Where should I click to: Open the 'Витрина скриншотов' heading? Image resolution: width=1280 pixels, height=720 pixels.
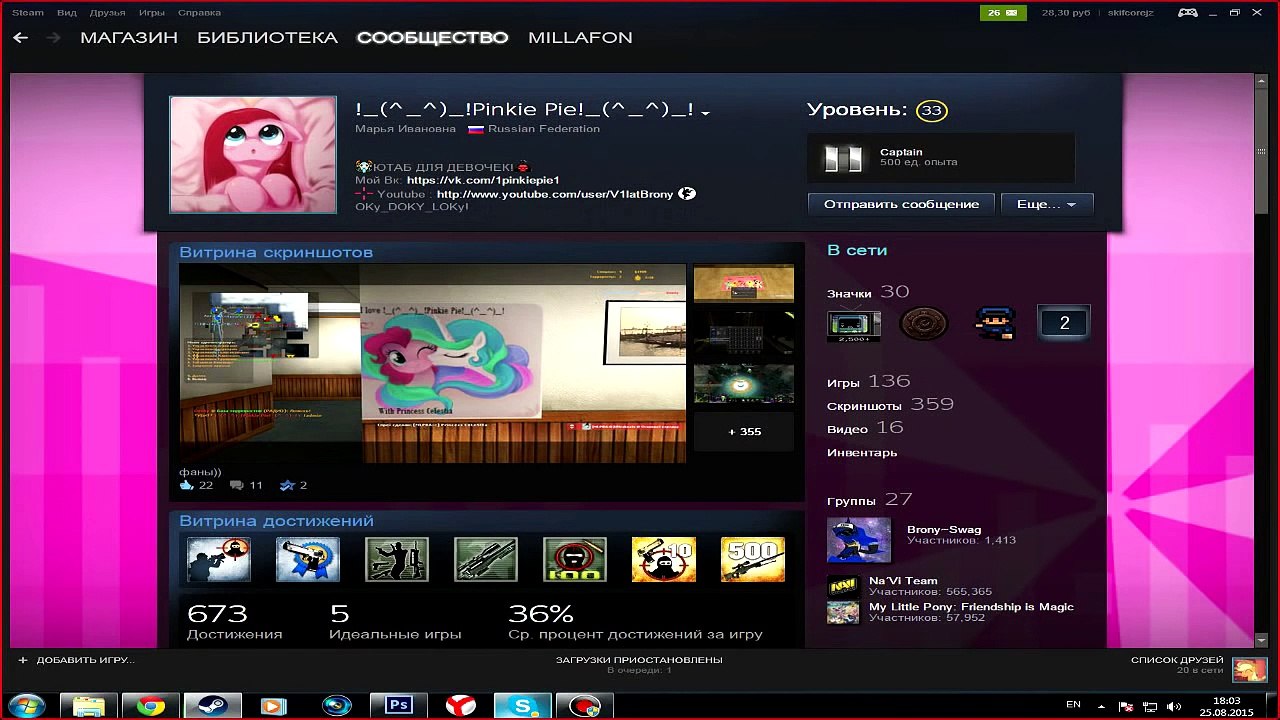pos(276,252)
